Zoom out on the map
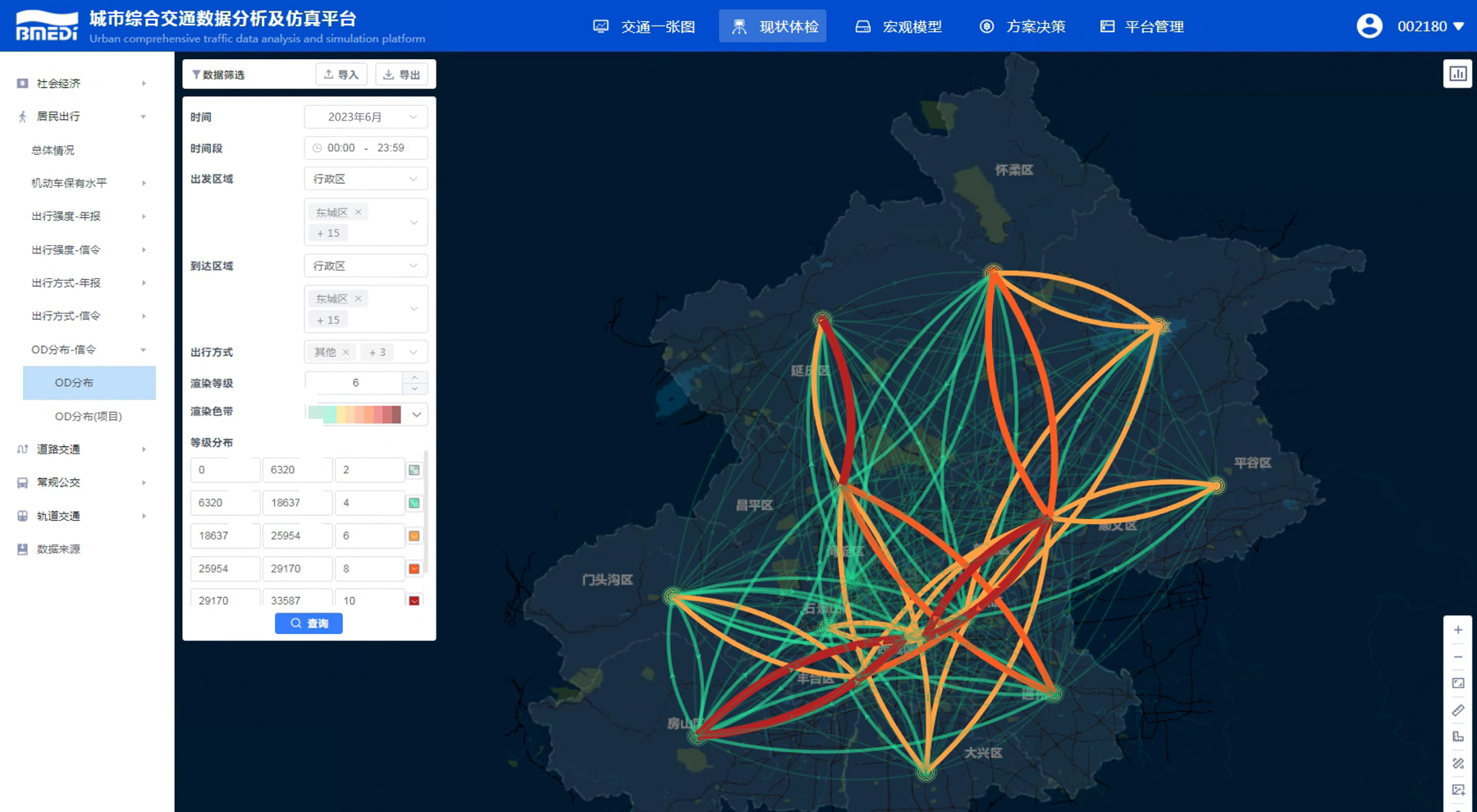Screen dimensions: 1477x812 (x=1457, y=657)
